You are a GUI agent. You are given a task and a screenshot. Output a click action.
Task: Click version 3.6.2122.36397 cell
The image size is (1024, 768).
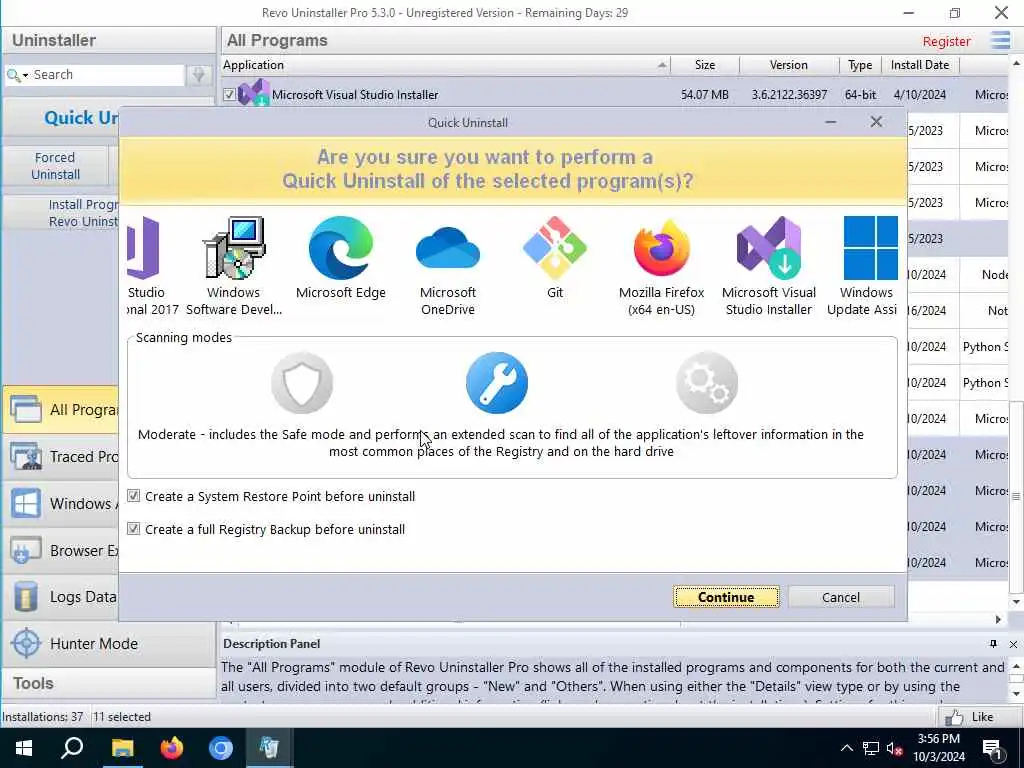789,95
